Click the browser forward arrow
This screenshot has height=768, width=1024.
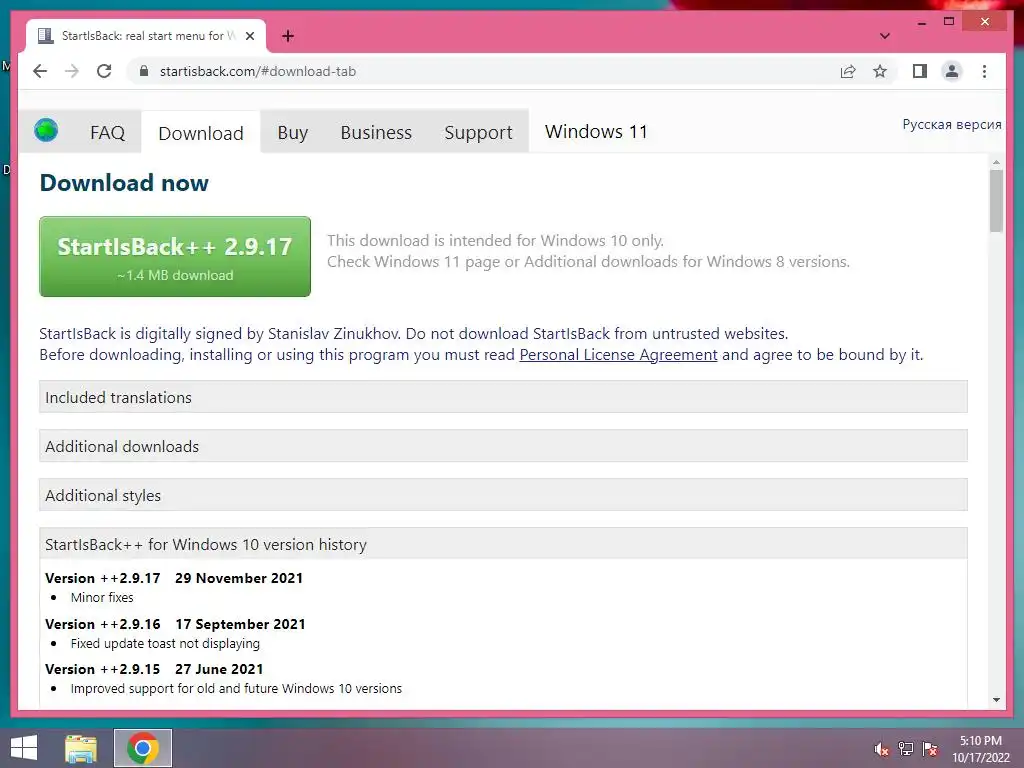point(72,71)
